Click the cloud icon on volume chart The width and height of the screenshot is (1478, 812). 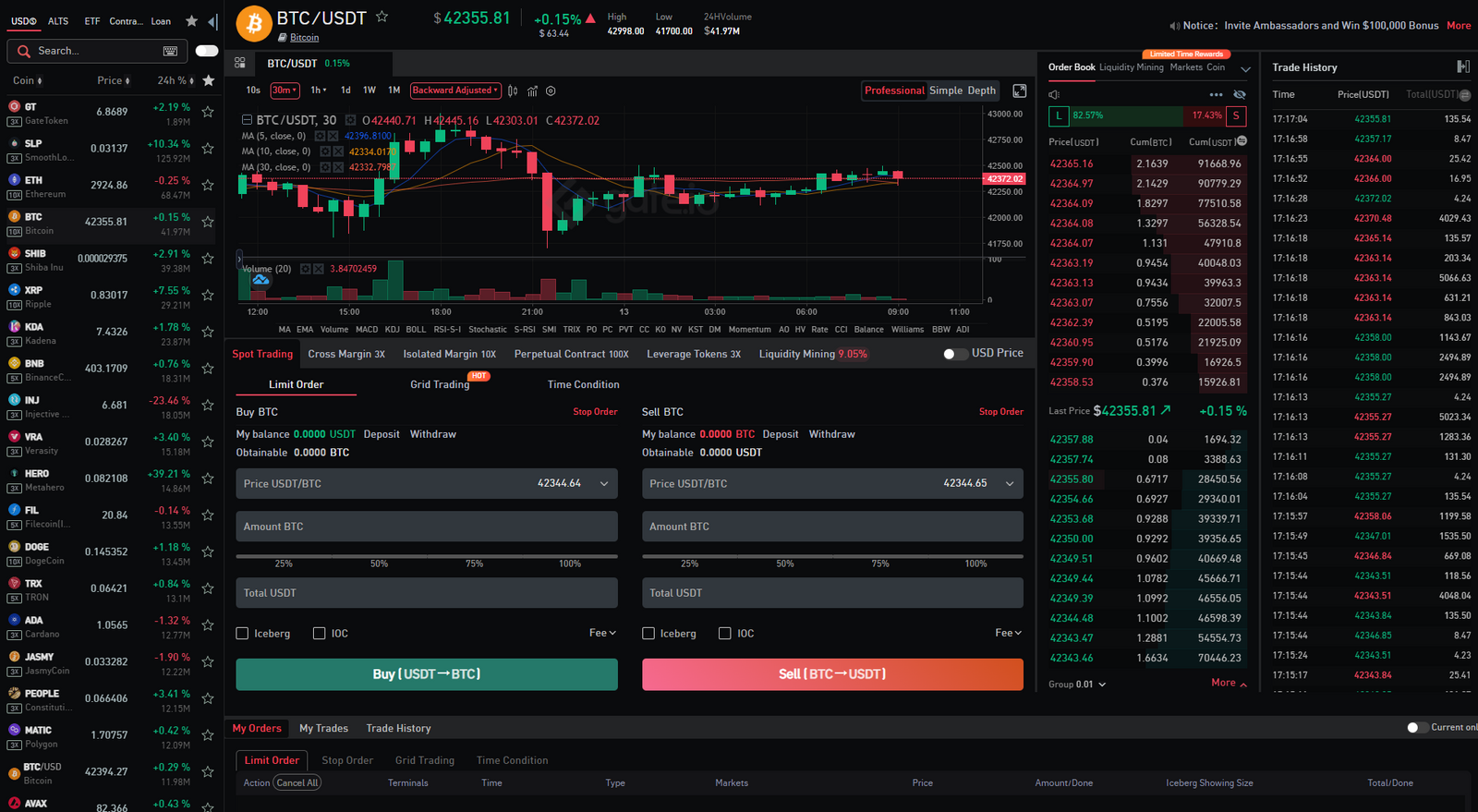(260, 280)
